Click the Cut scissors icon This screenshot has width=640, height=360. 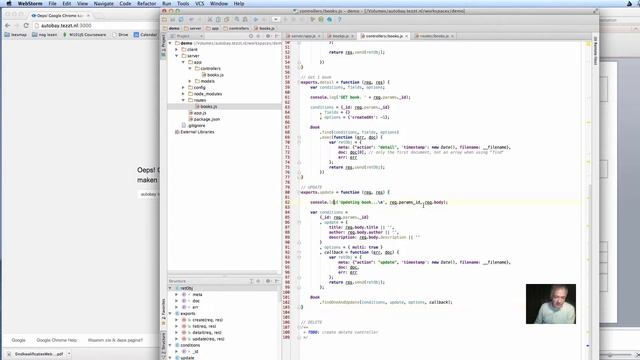click(210, 20)
